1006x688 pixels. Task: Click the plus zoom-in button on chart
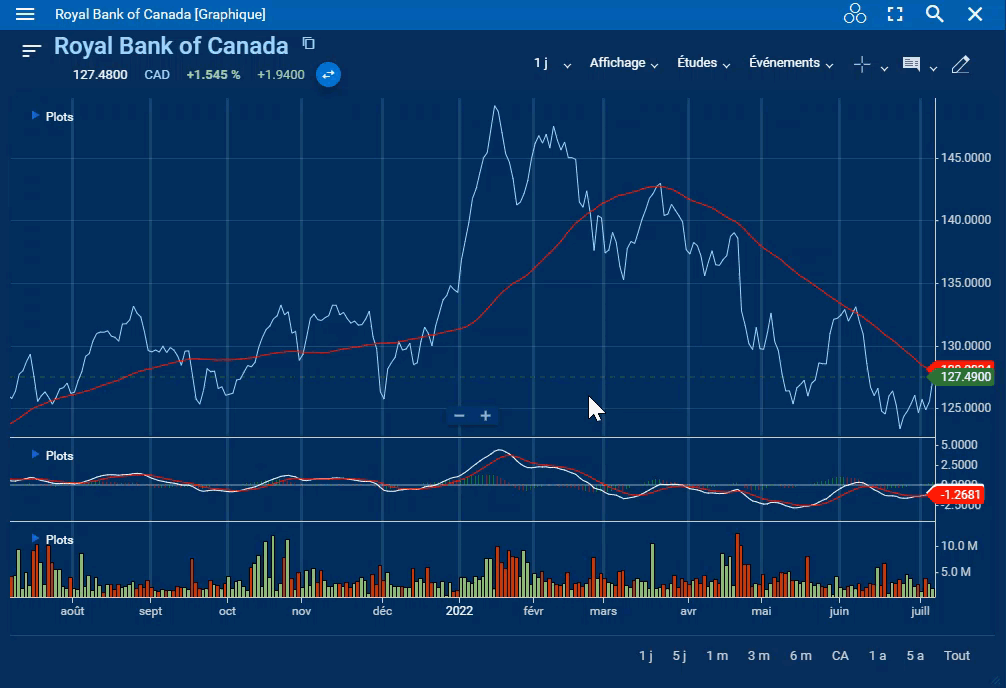(486, 415)
